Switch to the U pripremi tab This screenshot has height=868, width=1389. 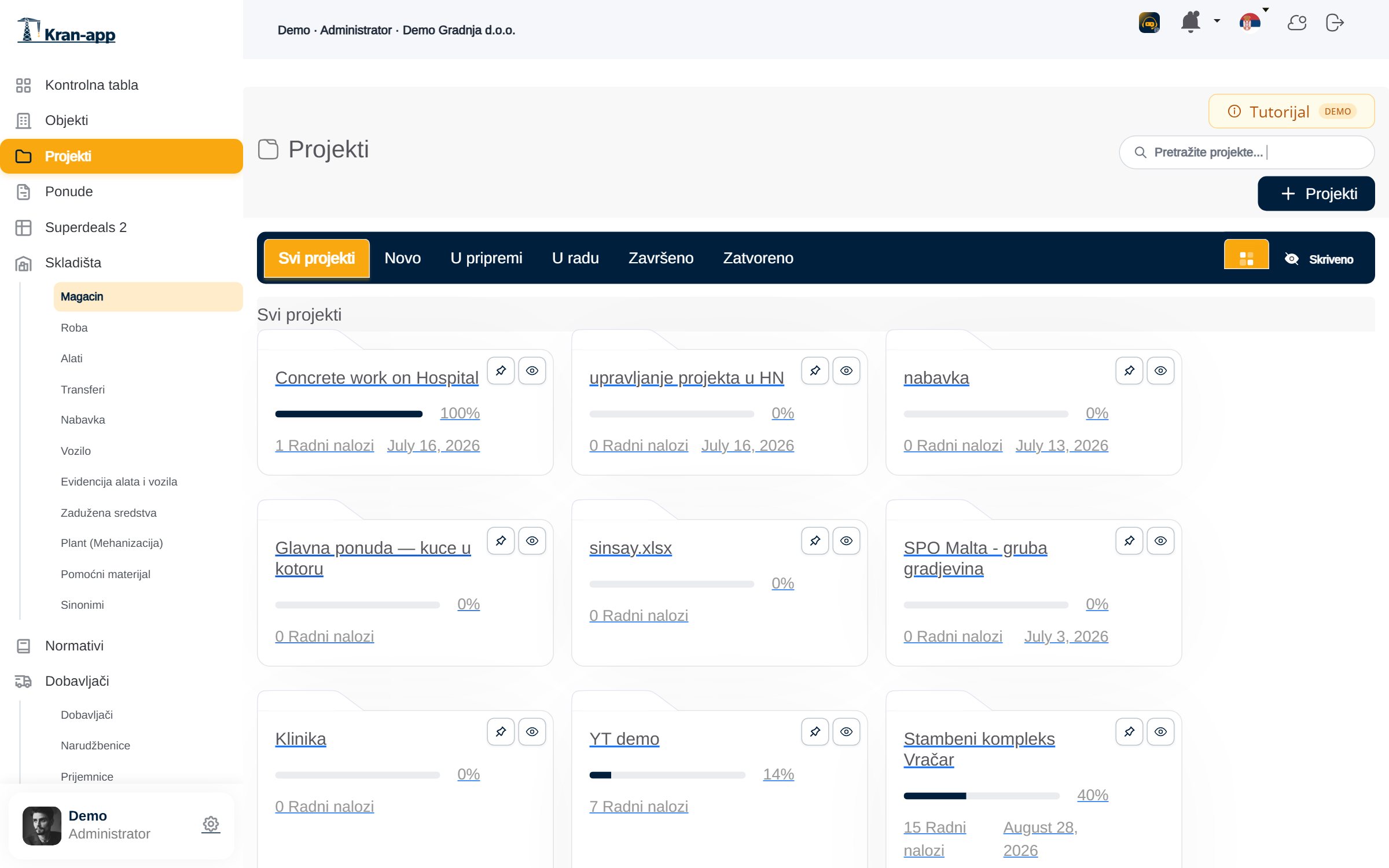[x=486, y=258]
